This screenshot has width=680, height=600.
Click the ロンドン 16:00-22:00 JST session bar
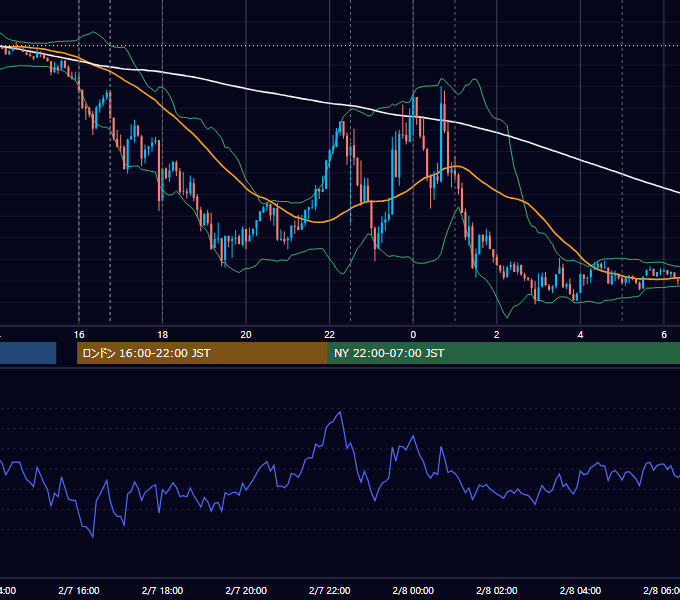point(202,353)
